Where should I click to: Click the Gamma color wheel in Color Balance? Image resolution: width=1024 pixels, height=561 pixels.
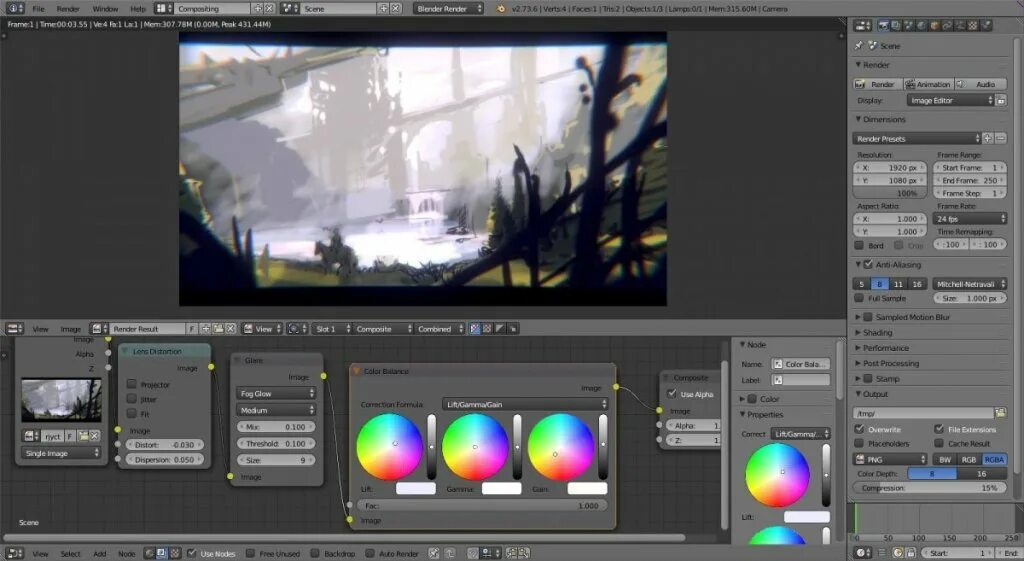click(x=475, y=447)
